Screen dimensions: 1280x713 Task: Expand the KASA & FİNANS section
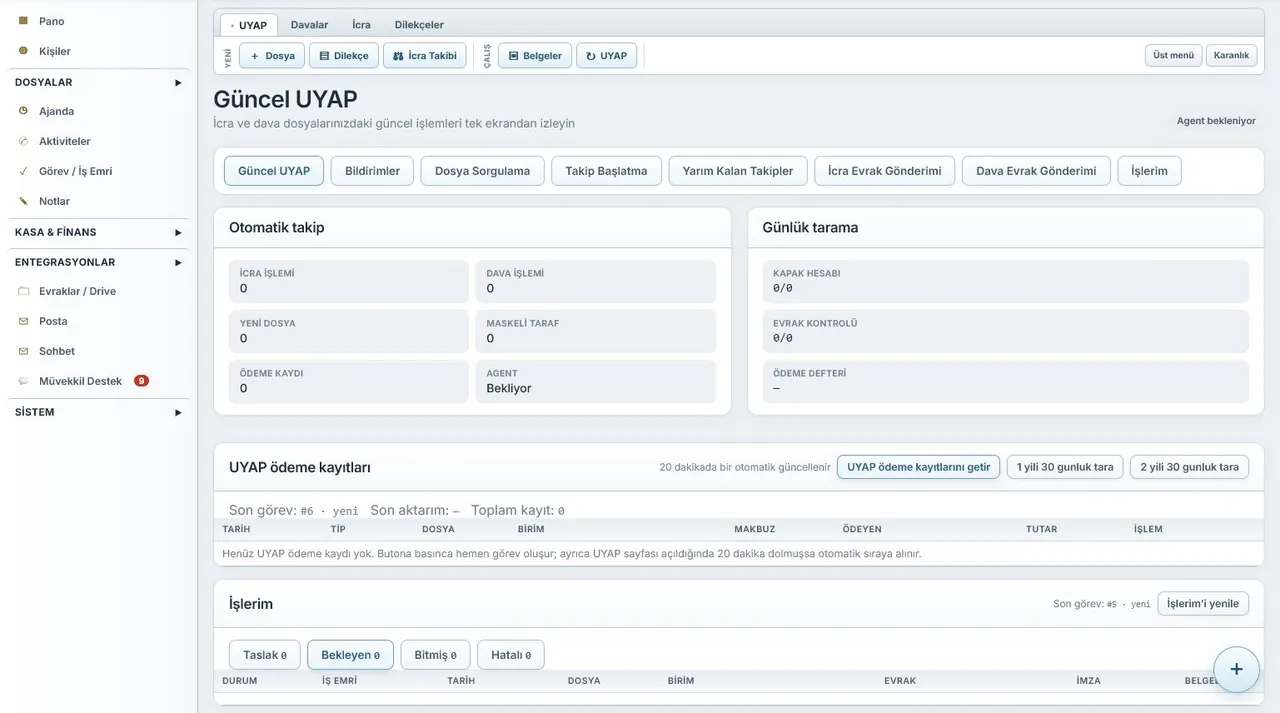98,232
